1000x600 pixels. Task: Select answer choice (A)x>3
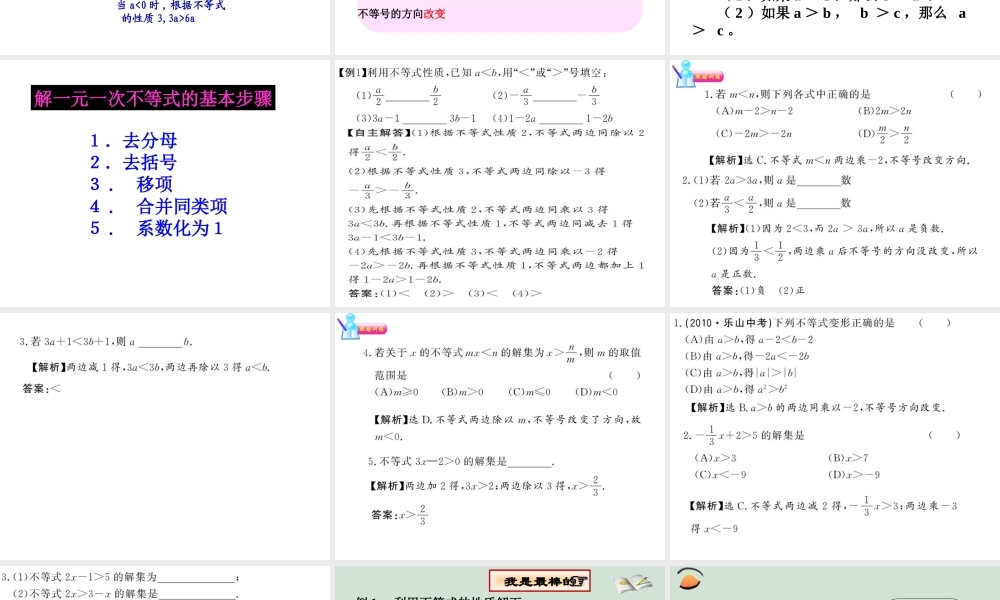pyautogui.click(x=715, y=458)
